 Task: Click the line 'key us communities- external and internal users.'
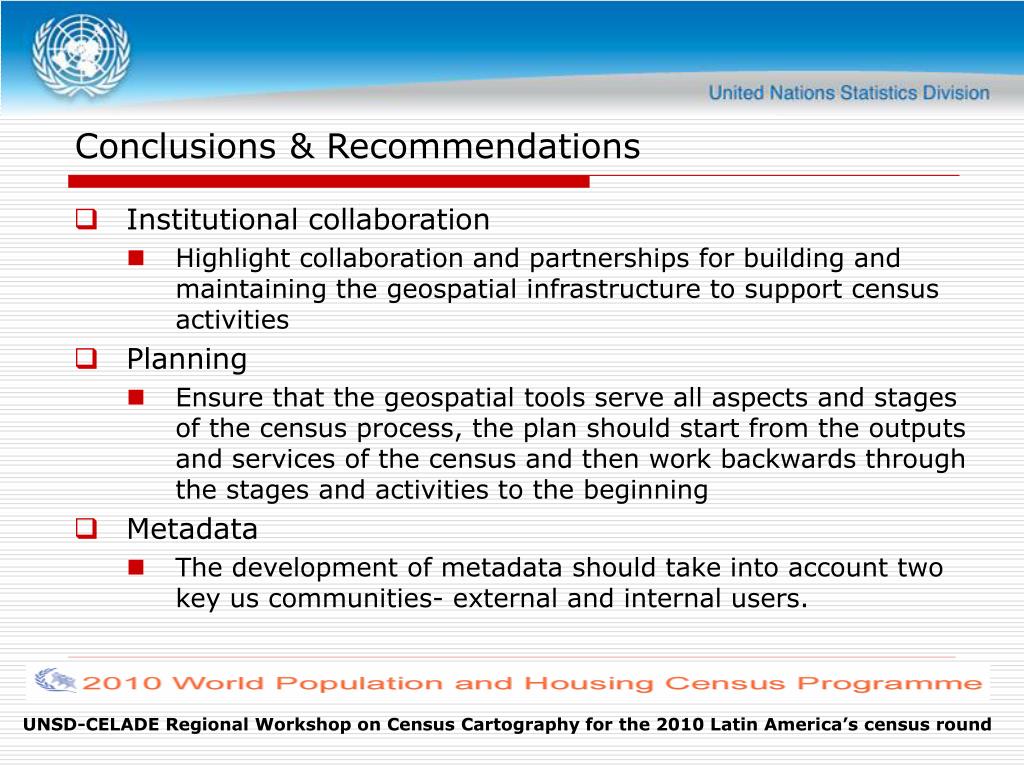(492, 598)
